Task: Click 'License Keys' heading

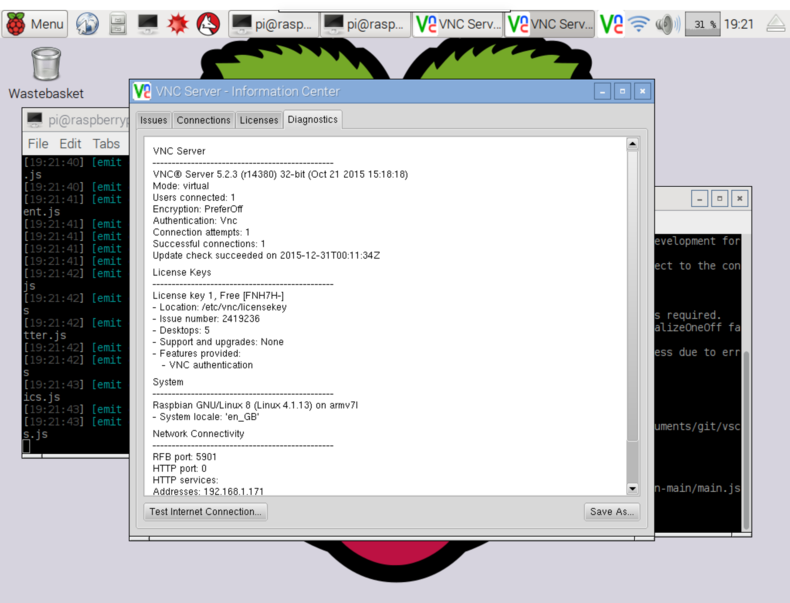Action: click(181, 273)
